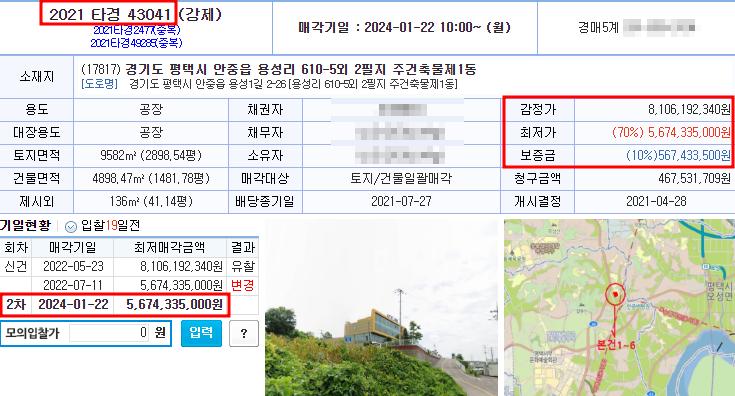Screen dimensions: 735x396
Task: Click the 최저매각금액 column header
Action: click(170, 247)
